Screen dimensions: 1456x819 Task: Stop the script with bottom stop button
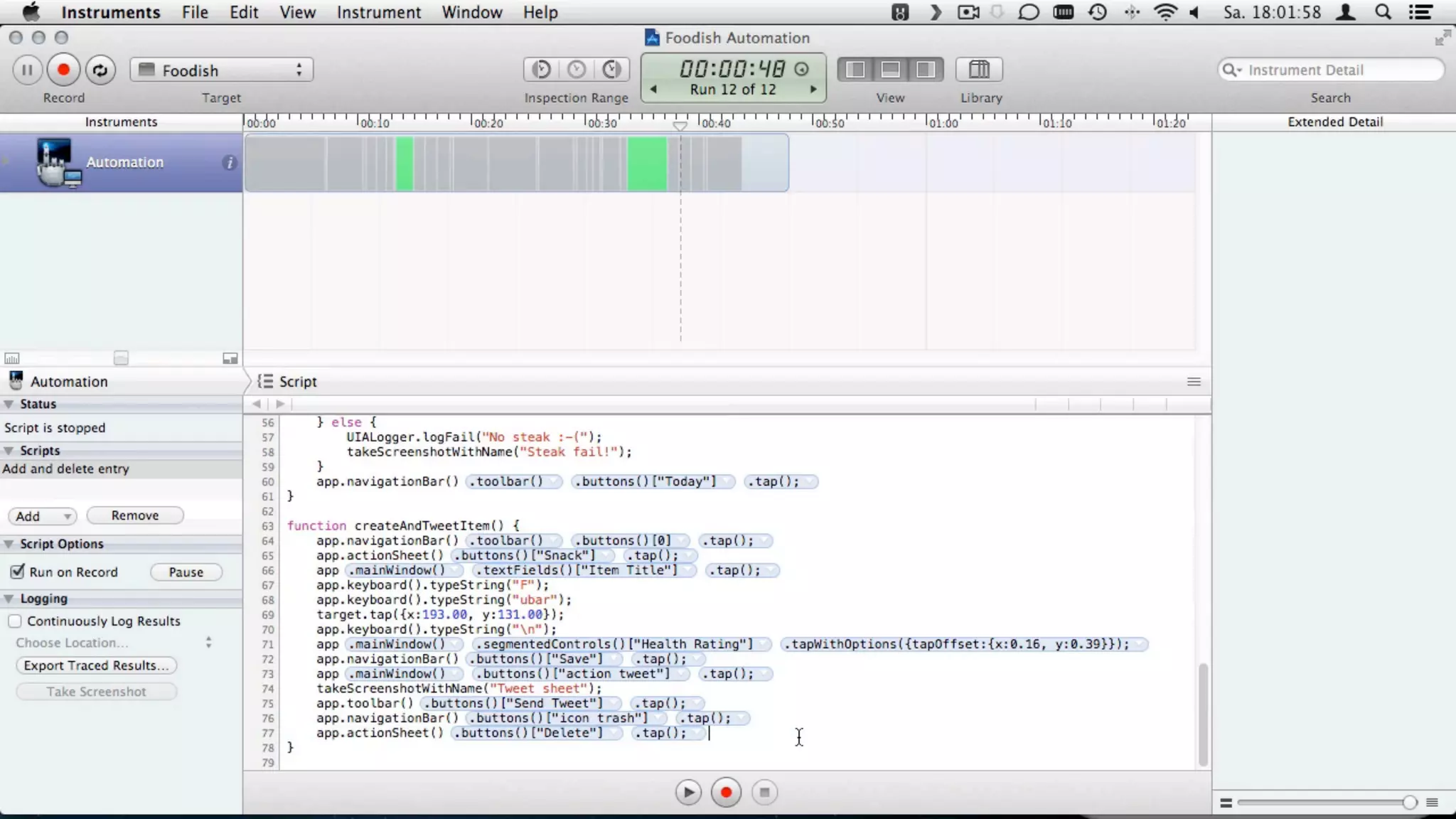(x=764, y=792)
